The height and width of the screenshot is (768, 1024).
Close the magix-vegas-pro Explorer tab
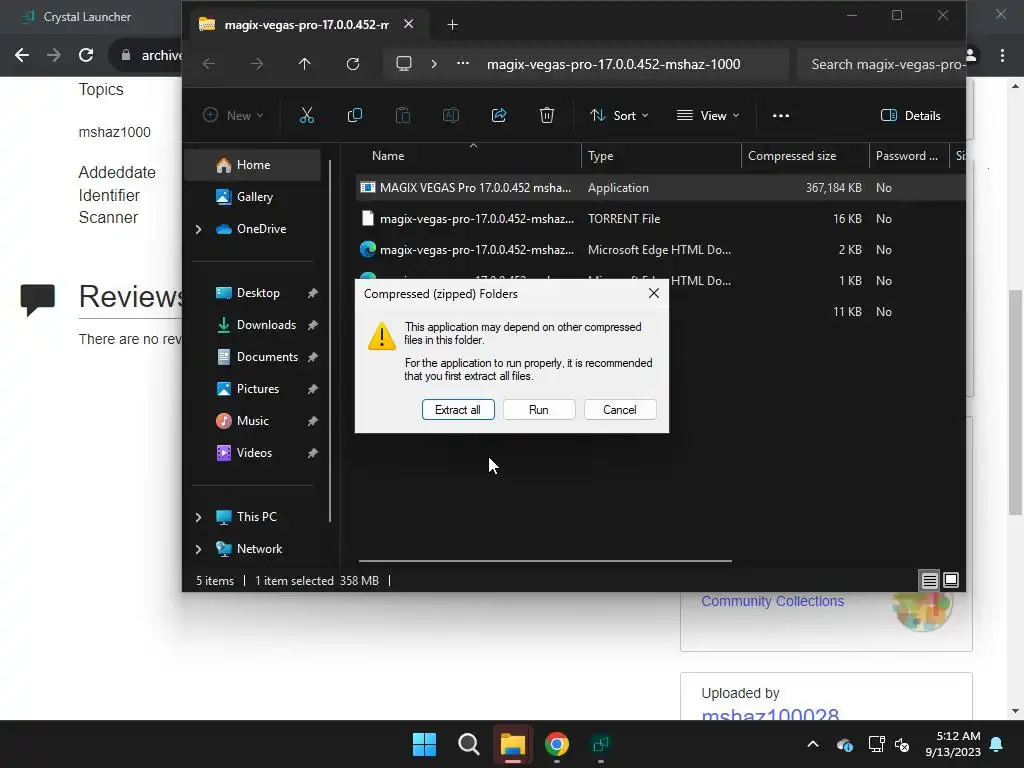(409, 24)
